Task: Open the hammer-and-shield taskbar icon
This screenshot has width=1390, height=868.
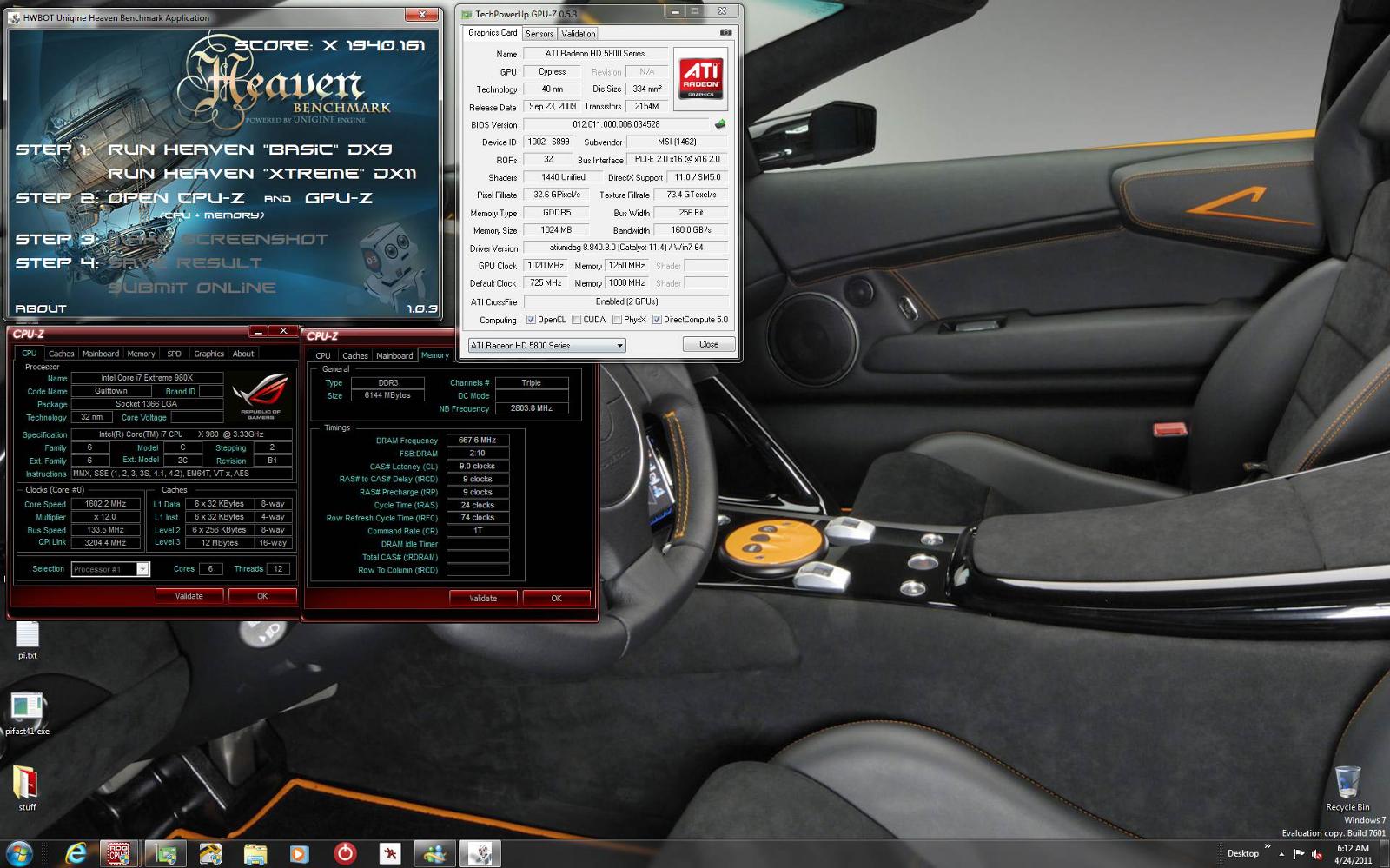Action: pyautogui.click(x=210, y=854)
